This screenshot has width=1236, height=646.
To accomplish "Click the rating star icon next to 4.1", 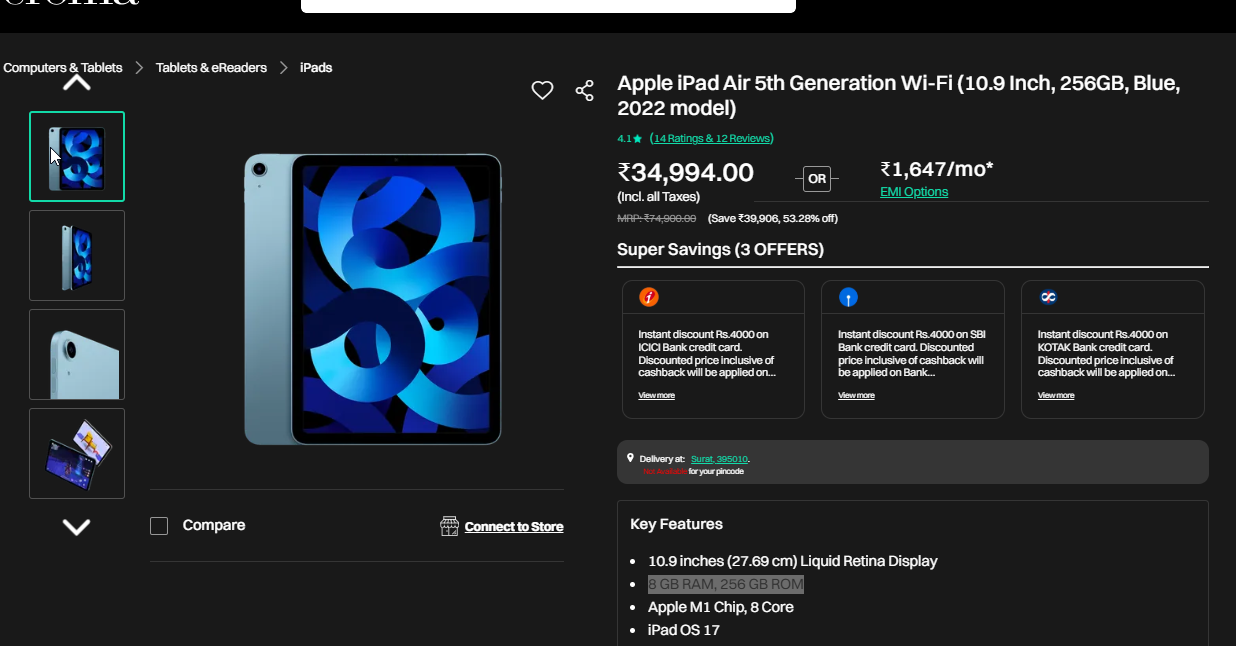I will tap(638, 139).
